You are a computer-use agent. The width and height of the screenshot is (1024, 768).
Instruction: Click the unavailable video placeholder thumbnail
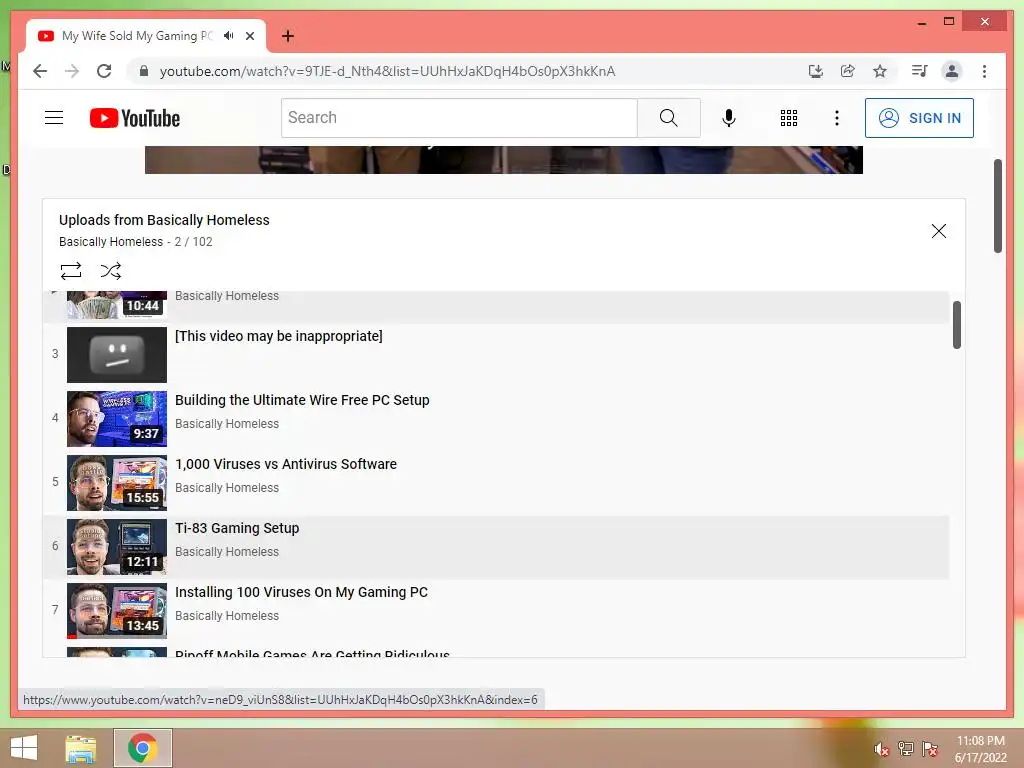pos(117,355)
